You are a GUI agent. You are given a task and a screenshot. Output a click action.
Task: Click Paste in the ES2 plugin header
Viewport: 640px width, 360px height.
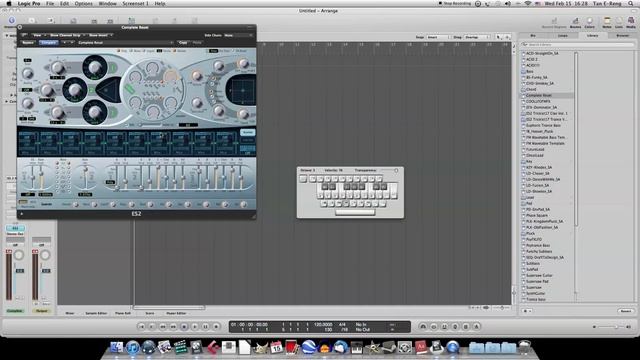coord(197,42)
